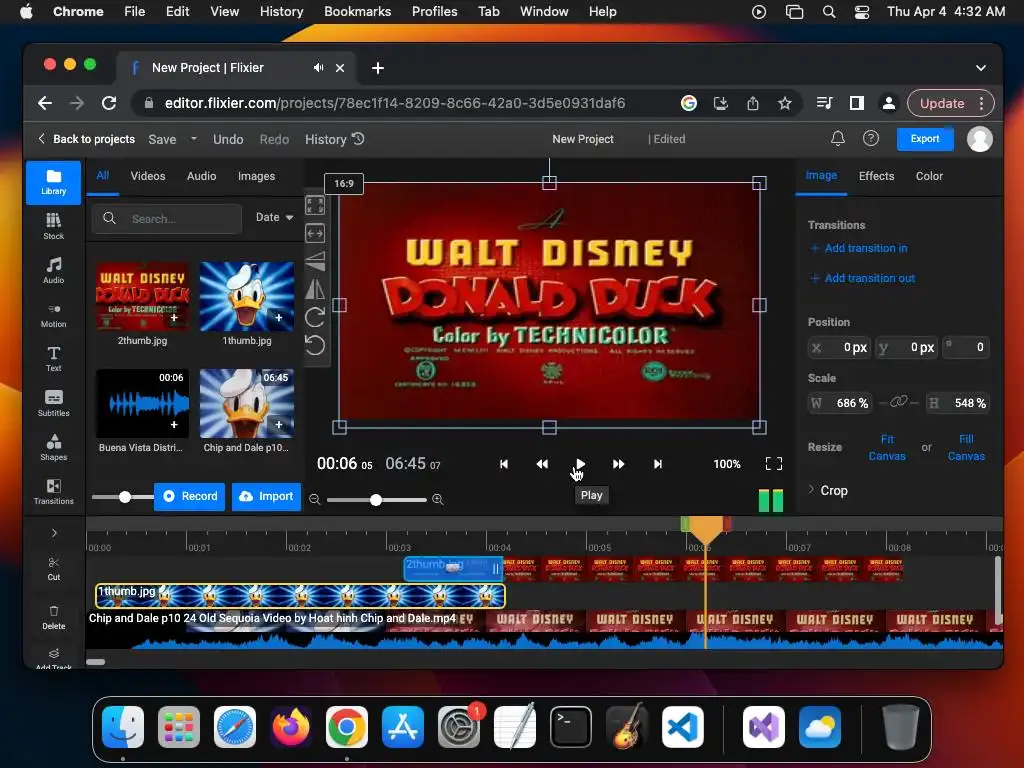
Task: Open the Shapes panel
Action: [x=54, y=447]
